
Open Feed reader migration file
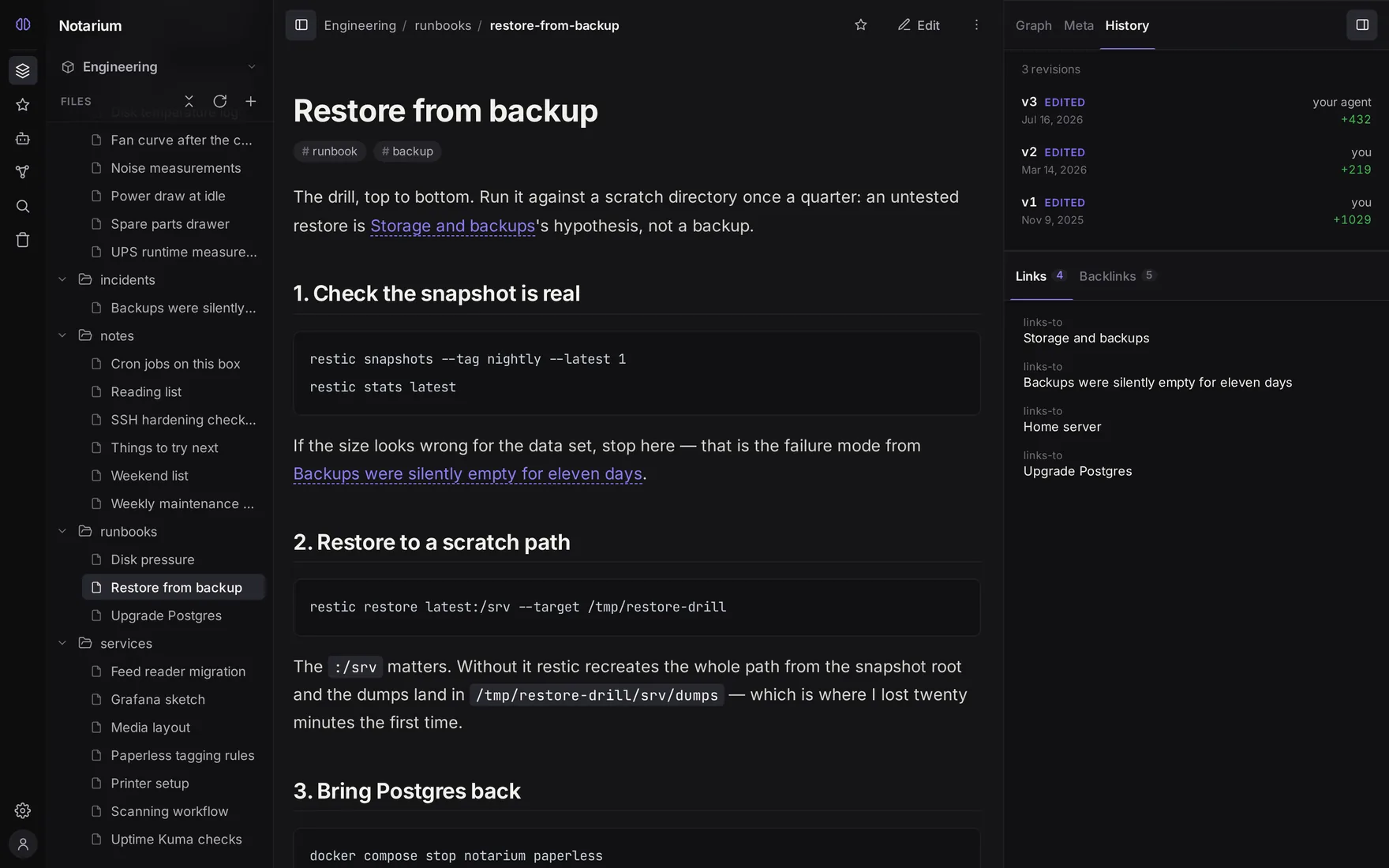pyautogui.click(x=174, y=672)
